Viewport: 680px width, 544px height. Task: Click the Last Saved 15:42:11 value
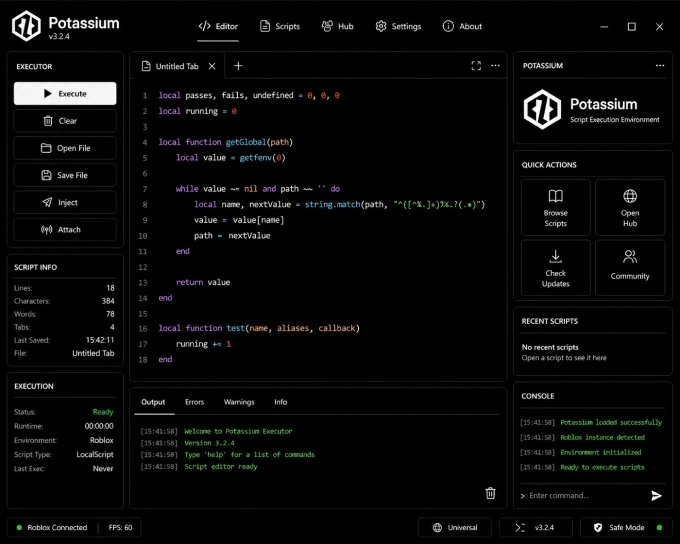100,340
